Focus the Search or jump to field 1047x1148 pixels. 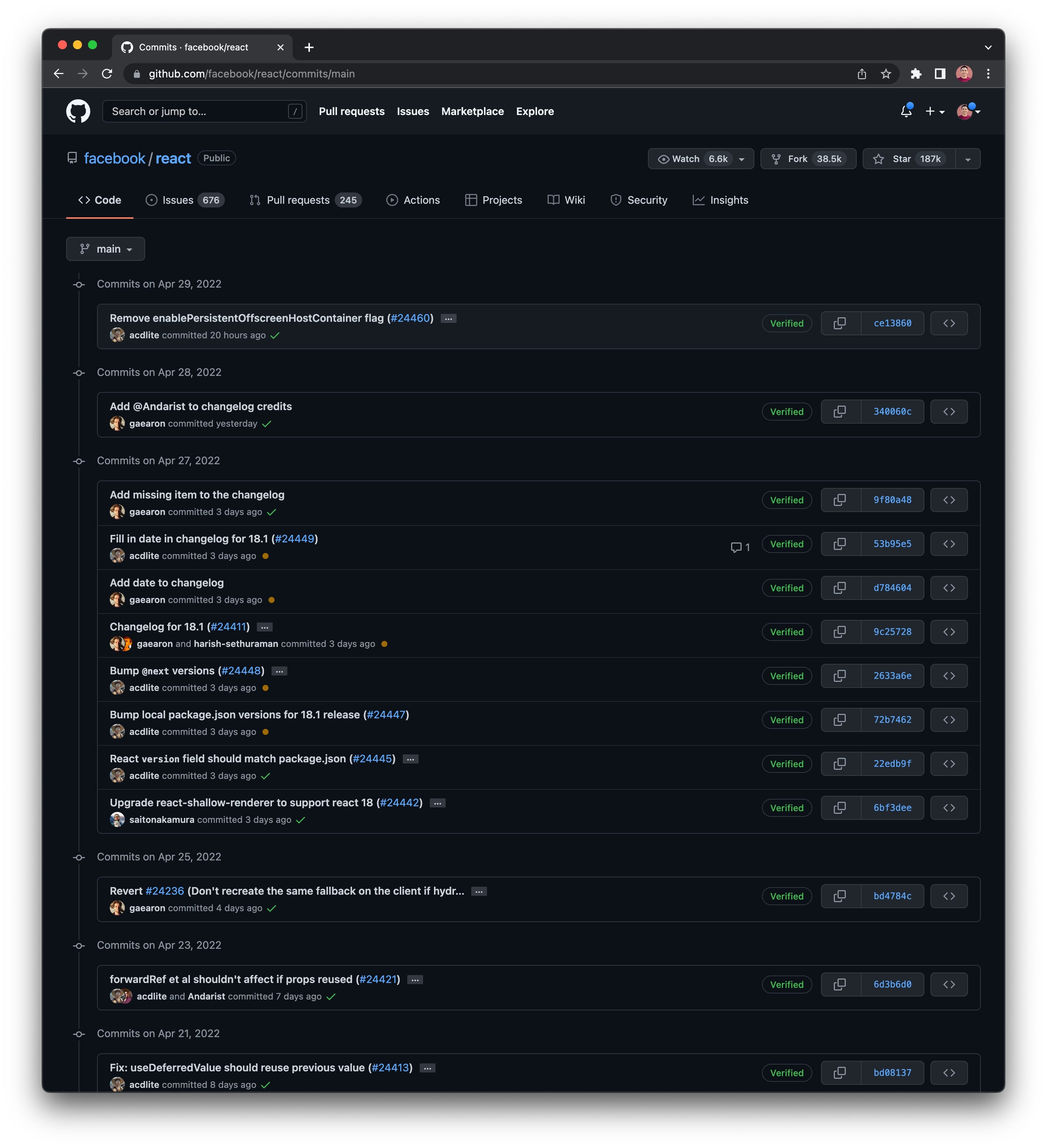click(204, 112)
